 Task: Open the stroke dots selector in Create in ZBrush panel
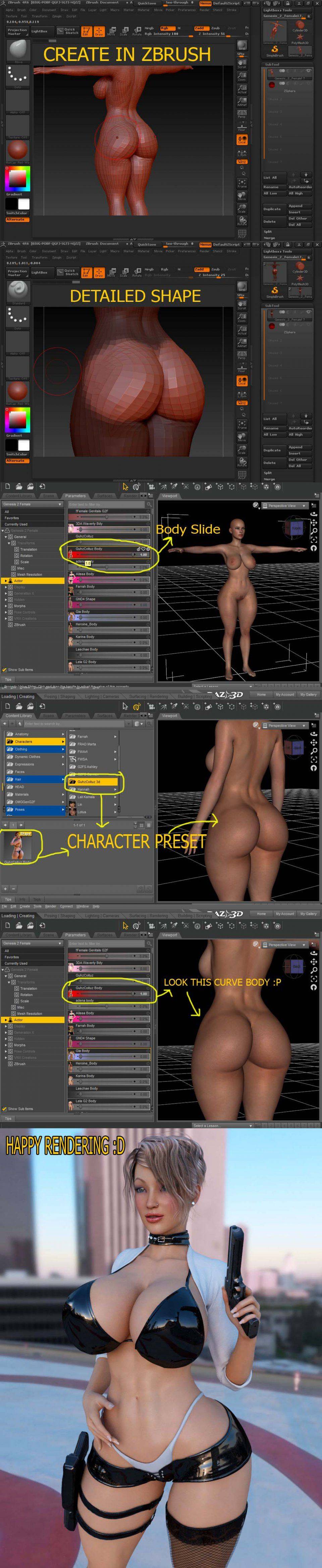pyautogui.click(x=18, y=76)
